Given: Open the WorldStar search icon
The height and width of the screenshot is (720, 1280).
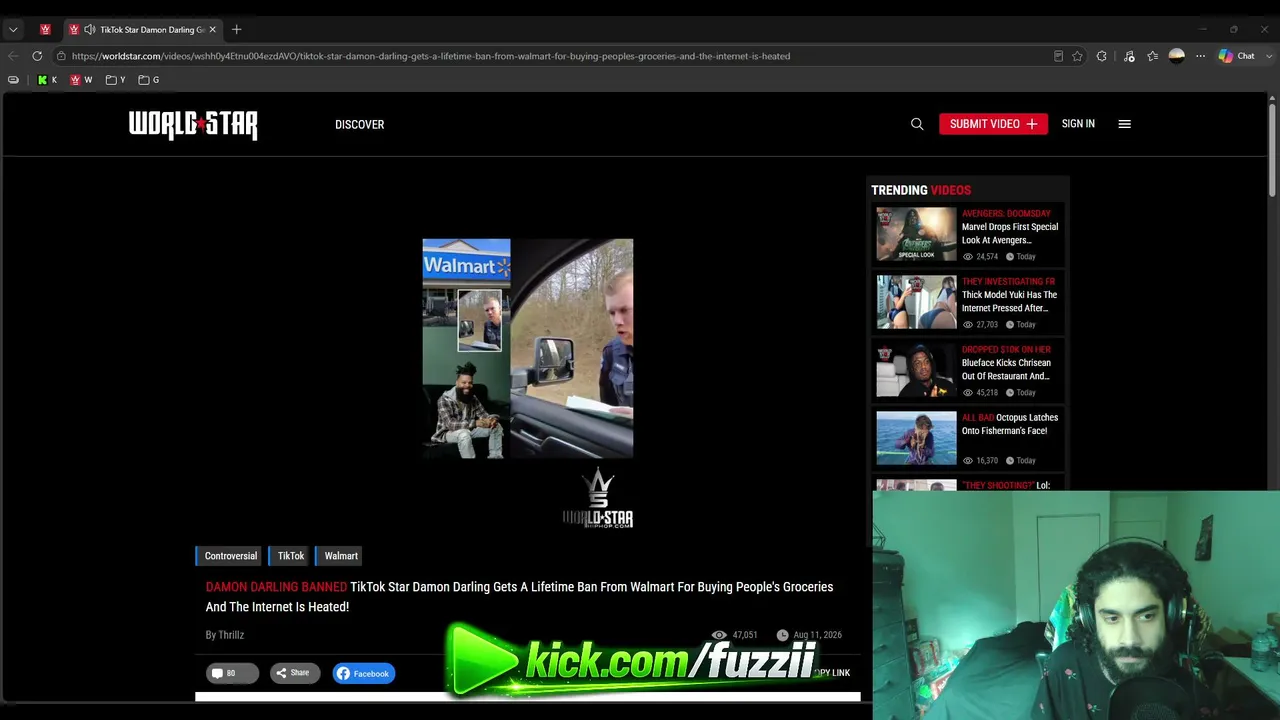Looking at the screenshot, I should point(917,124).
